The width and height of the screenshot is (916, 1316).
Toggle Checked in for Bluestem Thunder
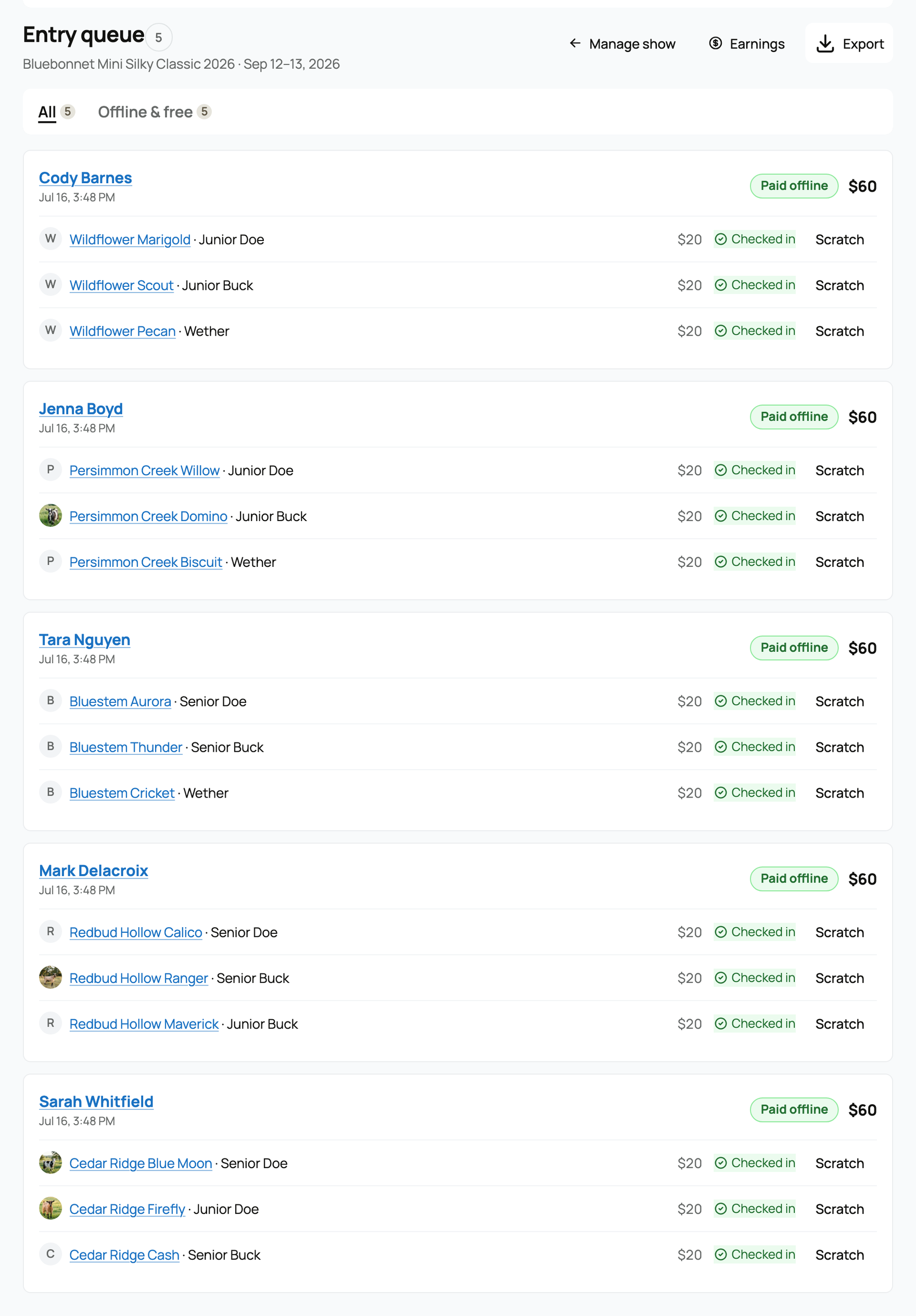tap(754, 747)
